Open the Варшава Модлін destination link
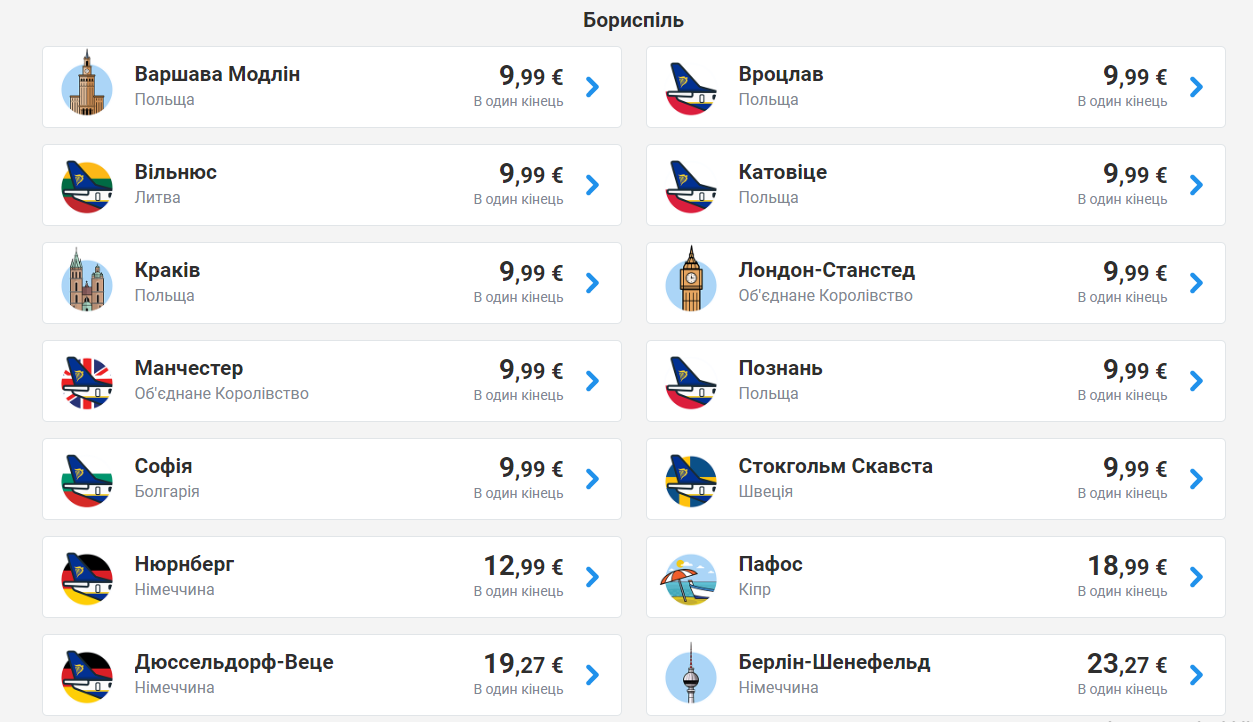The width and height of the screenshot is (1253, 722). 217,74
